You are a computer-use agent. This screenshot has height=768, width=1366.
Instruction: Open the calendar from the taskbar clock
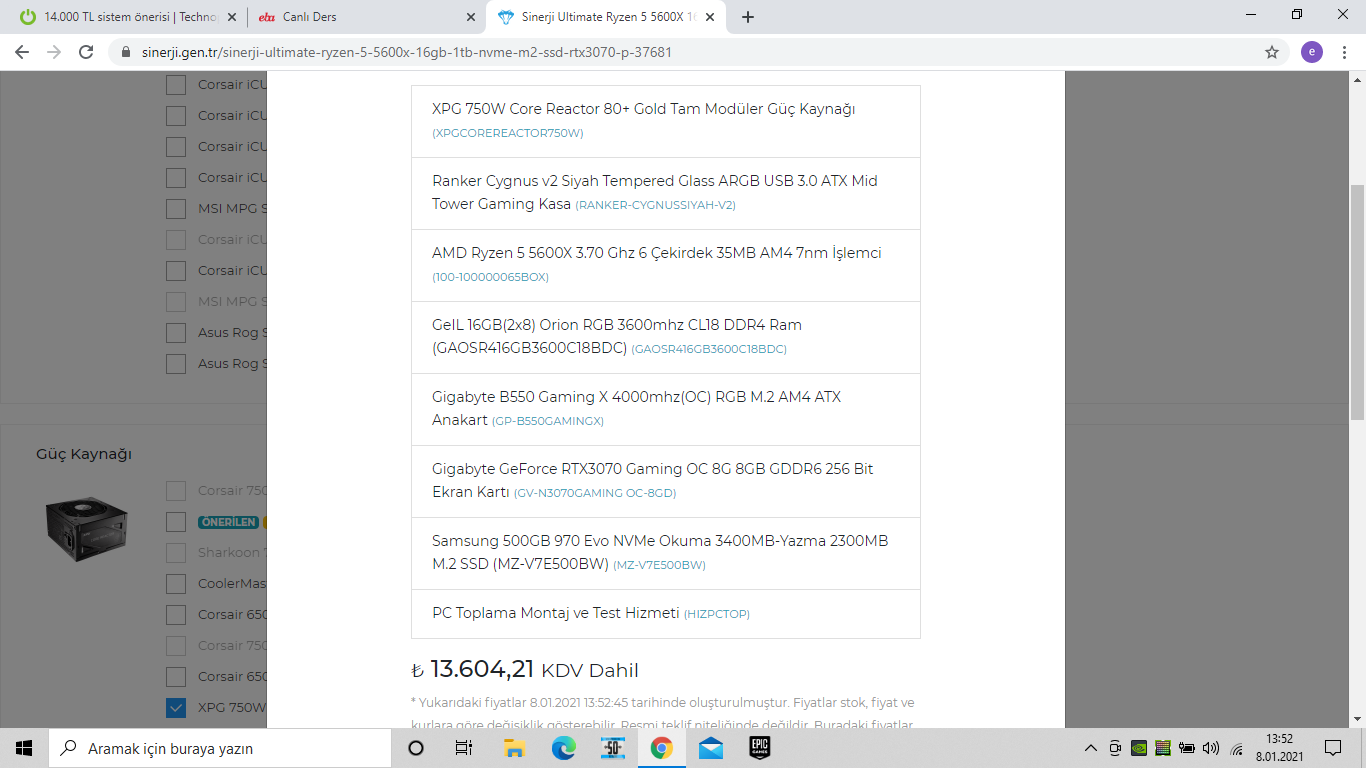(x=1279, y=748)
